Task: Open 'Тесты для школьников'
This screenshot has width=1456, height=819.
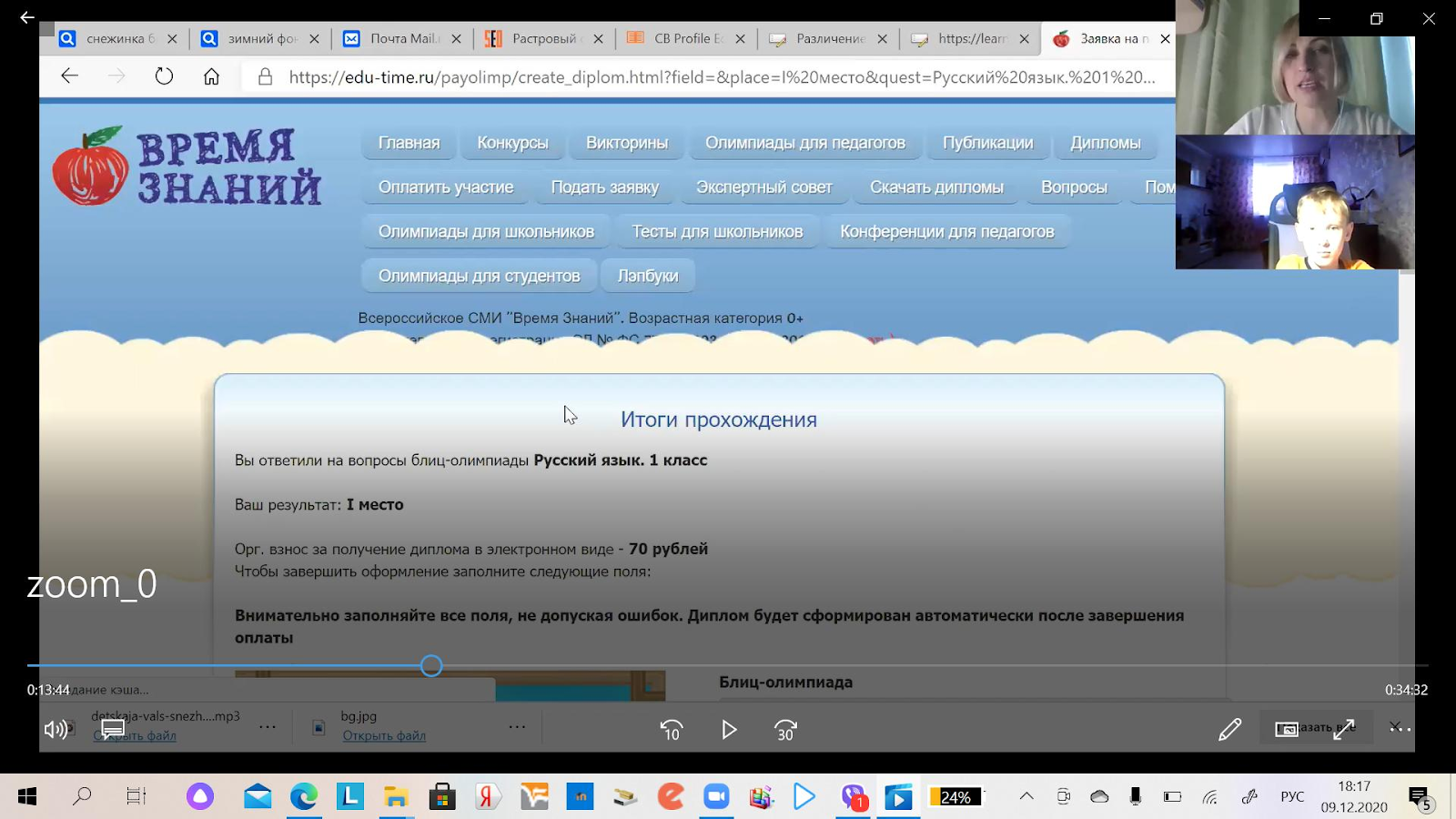Action: tap(717, 232)
